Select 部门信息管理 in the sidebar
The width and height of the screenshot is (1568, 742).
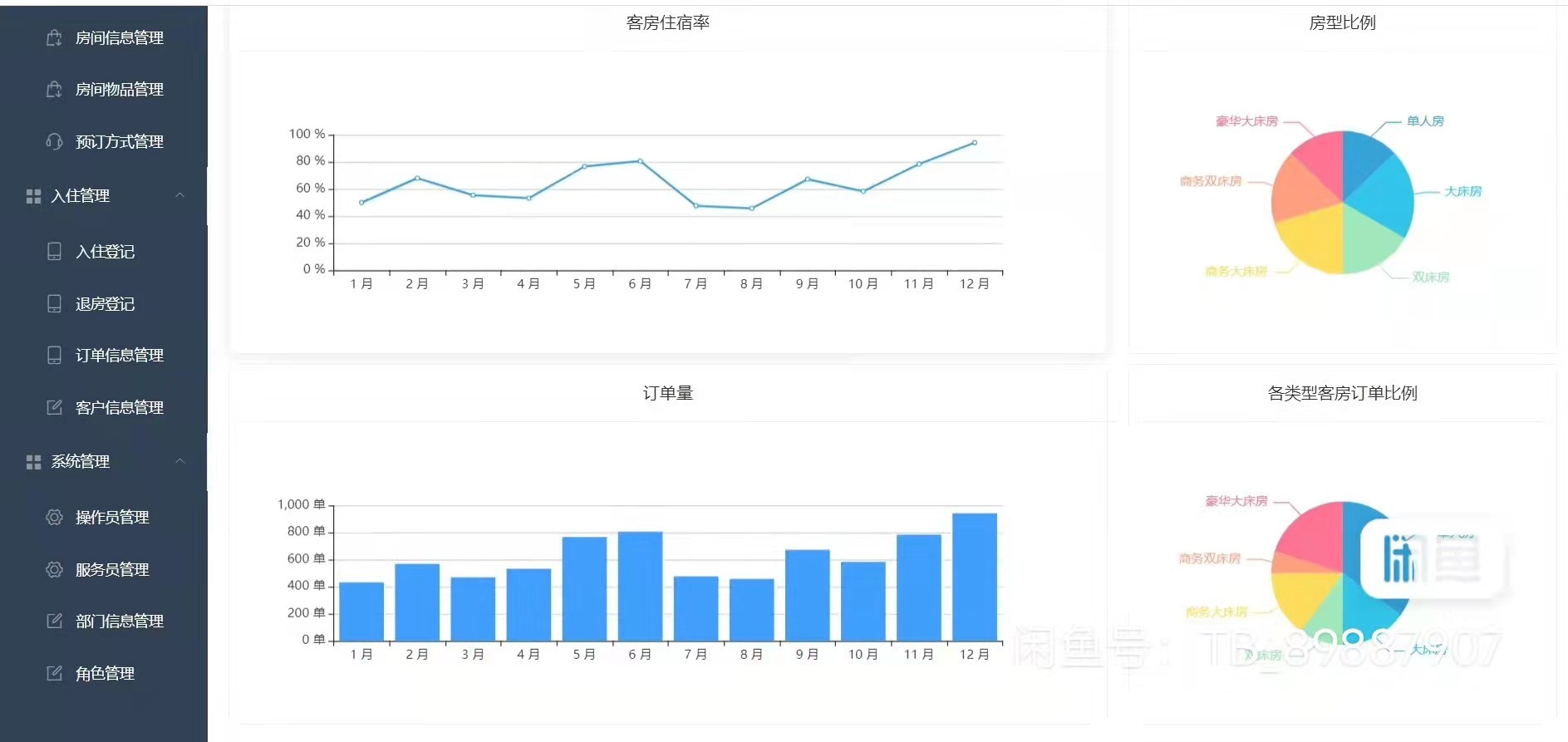click(120, 622)
